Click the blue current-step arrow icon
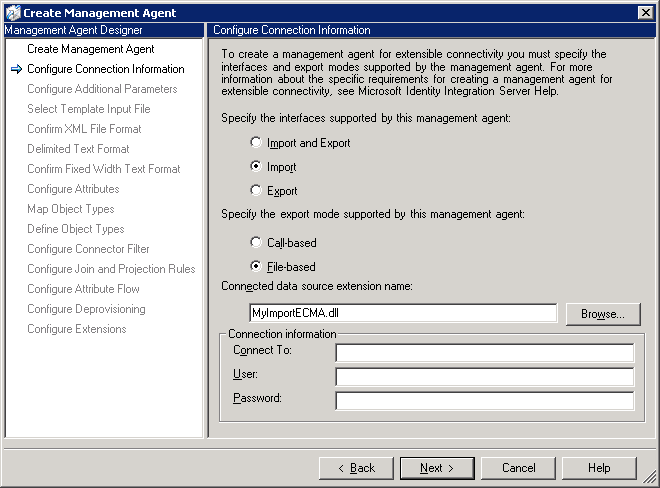This screenshot has width=660, height=488. pos(16,69)
